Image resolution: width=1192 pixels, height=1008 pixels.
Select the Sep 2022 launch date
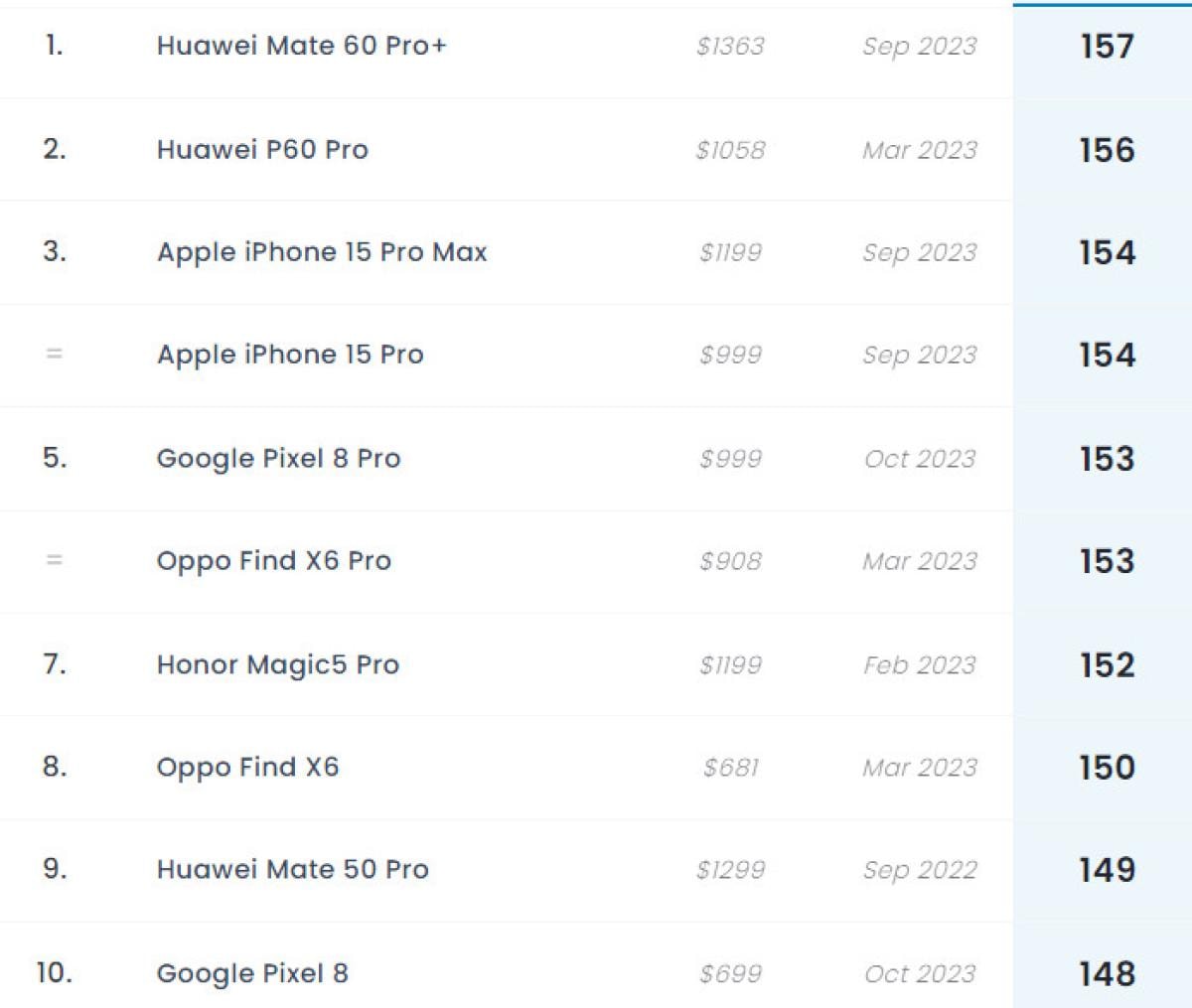click(920, 869)
